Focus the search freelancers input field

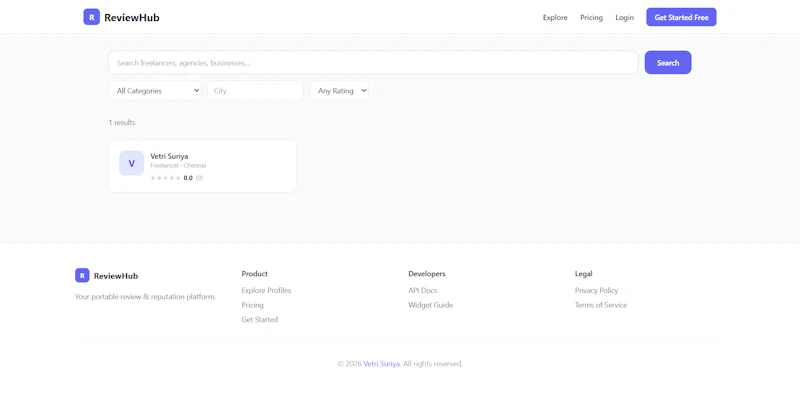pos(373,63)
